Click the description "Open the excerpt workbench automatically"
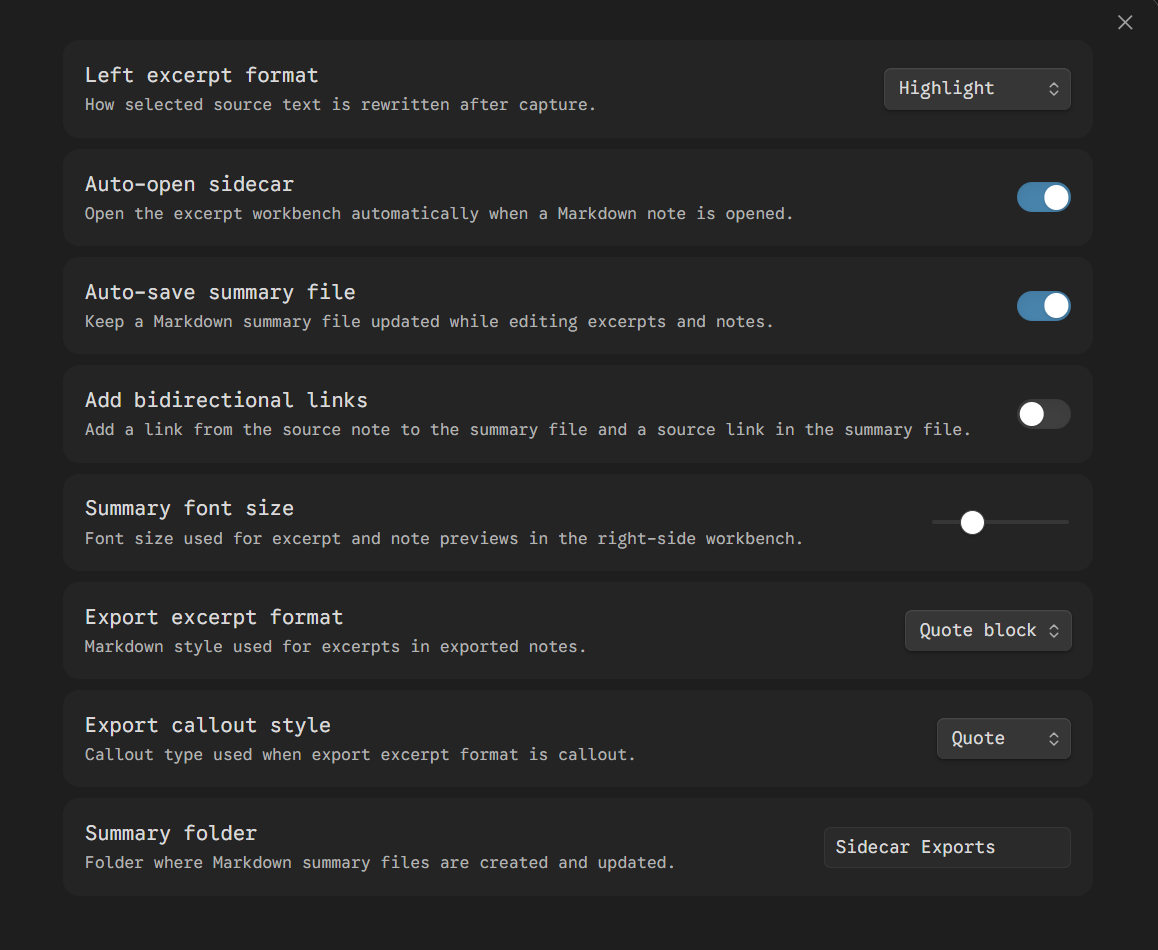Screen dimensions: 1158x950 point(439,213)
